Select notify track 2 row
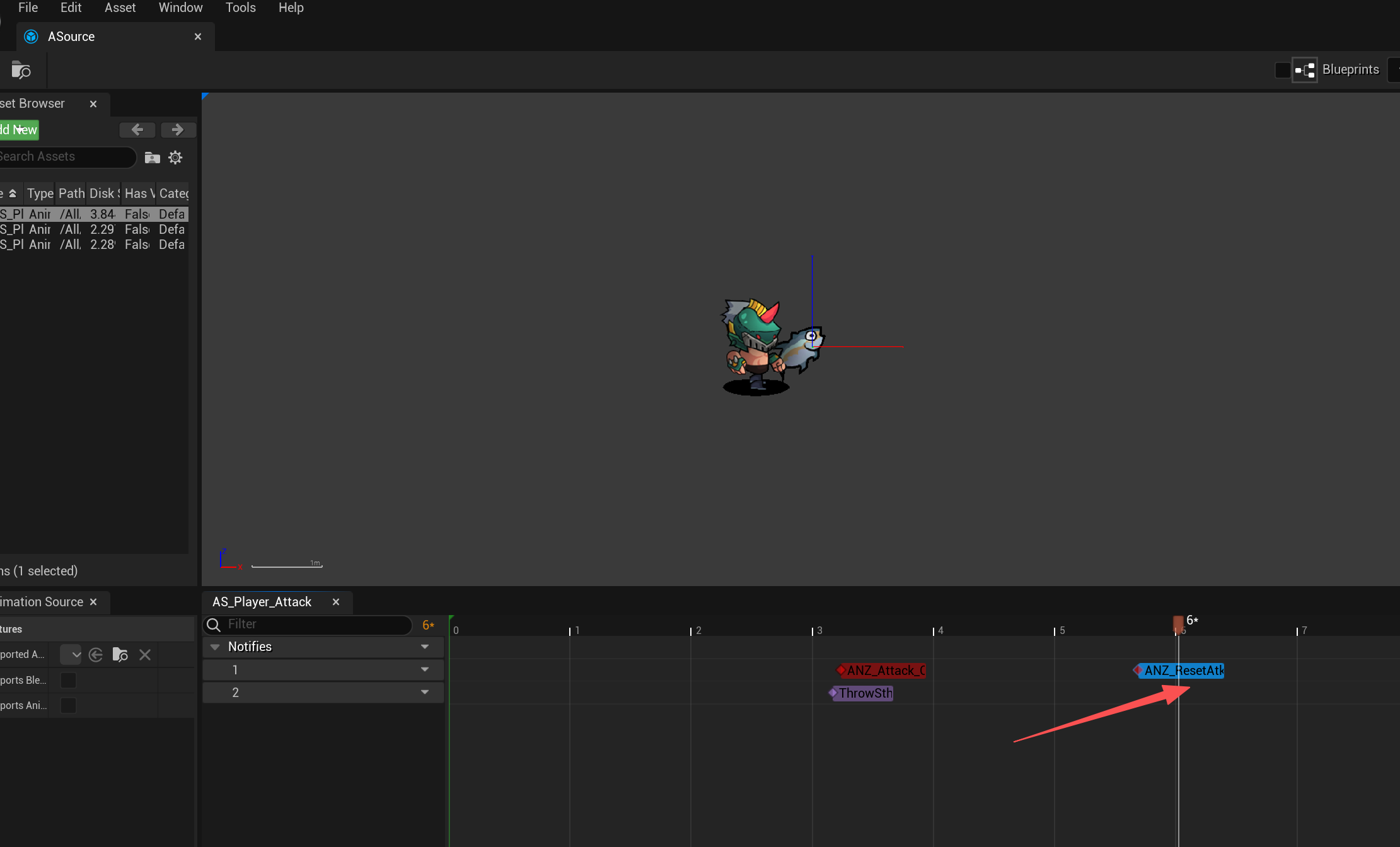The width and height of the screenshot is (1400, 847). click(323, 693)
